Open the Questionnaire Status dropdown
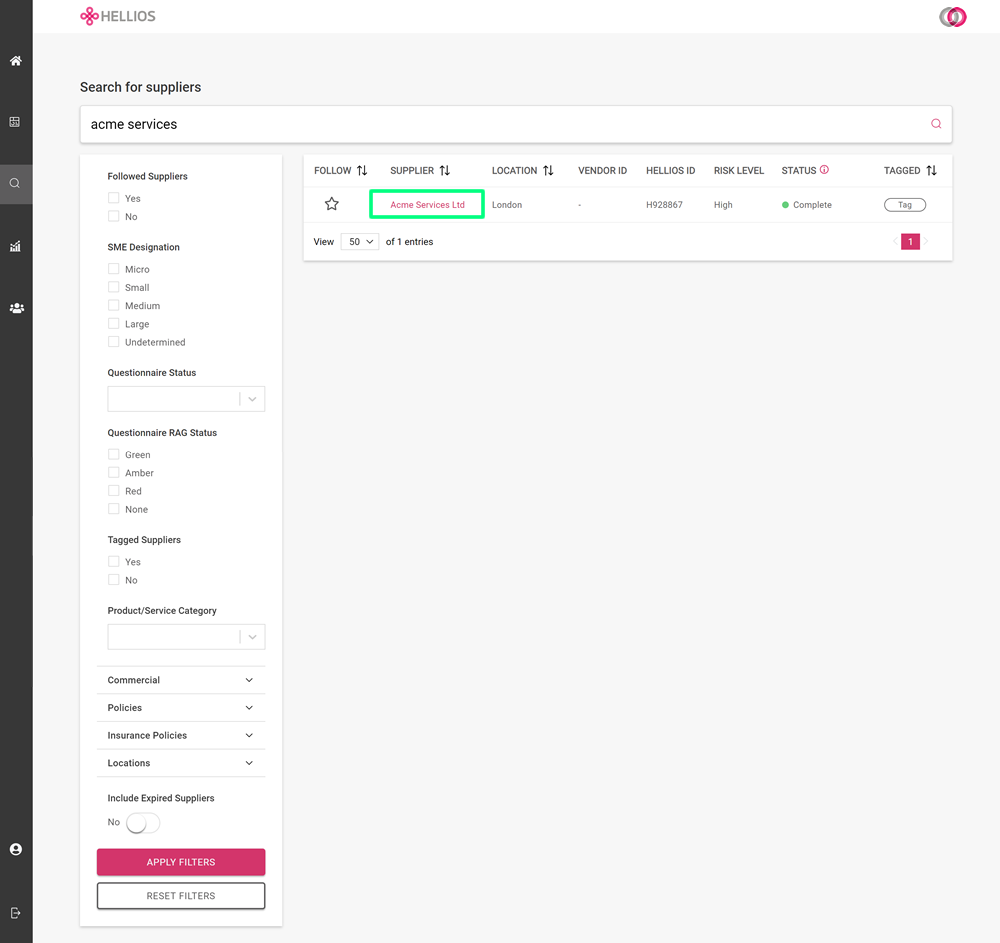The image size is (1000, 943). 186,398
